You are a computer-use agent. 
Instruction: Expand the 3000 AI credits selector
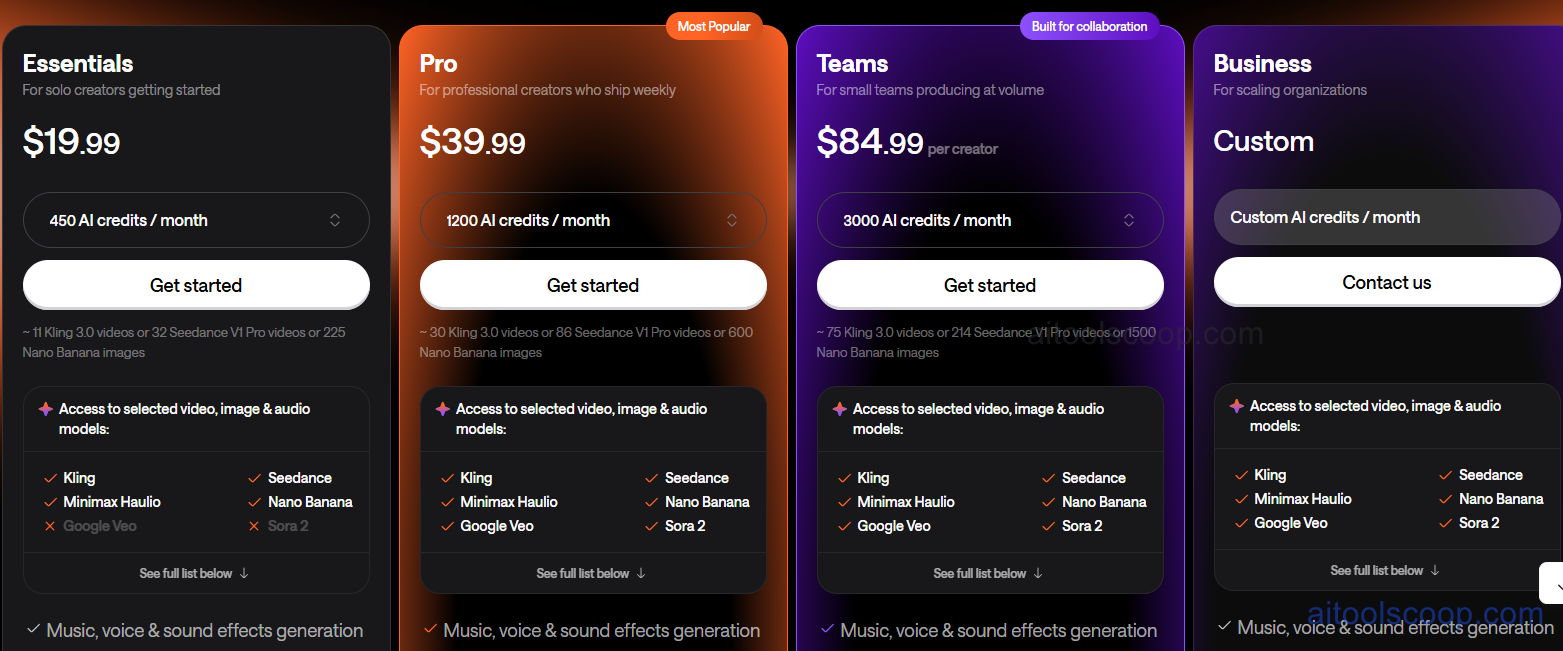click(x=990, y=220)
